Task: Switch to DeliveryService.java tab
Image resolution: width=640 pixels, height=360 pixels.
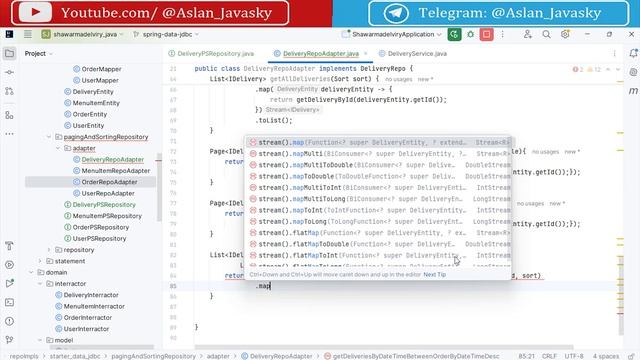Action: coord(413,53)
